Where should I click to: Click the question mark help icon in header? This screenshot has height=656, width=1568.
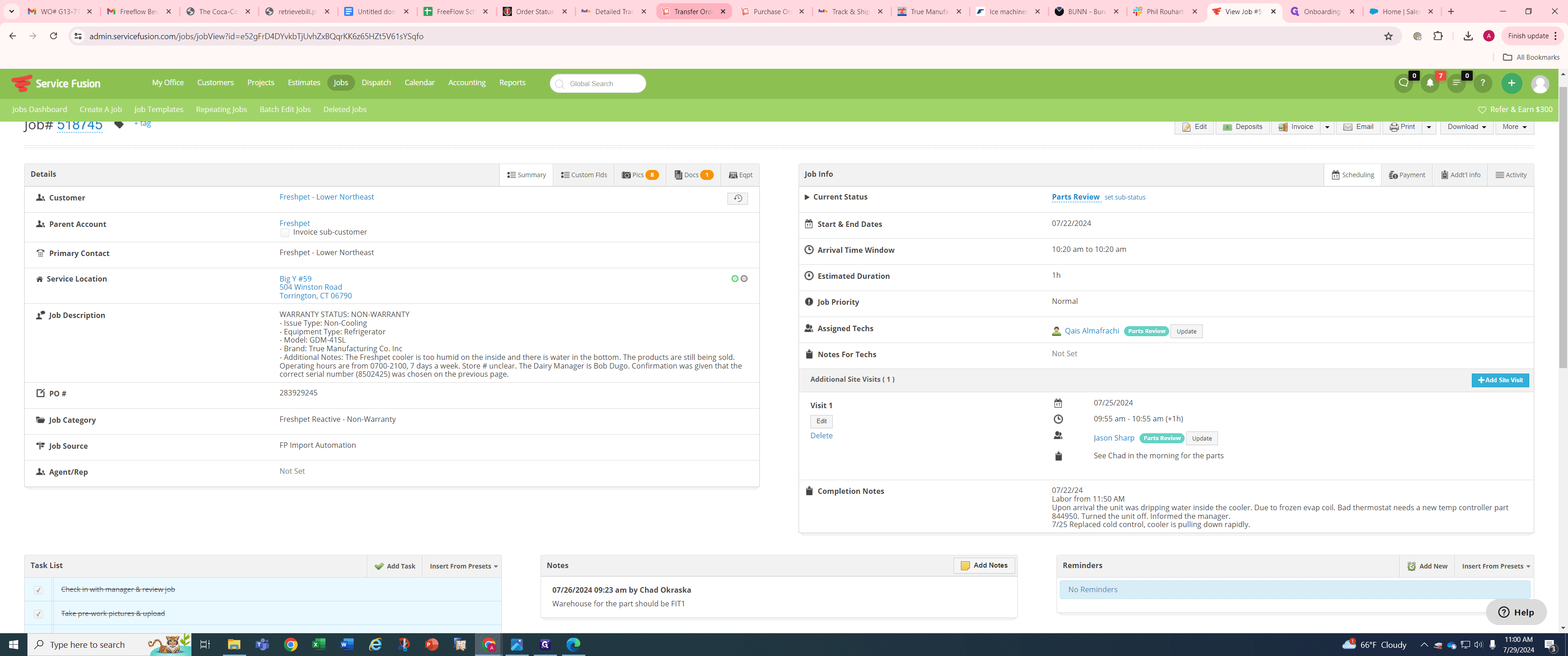1483,83
